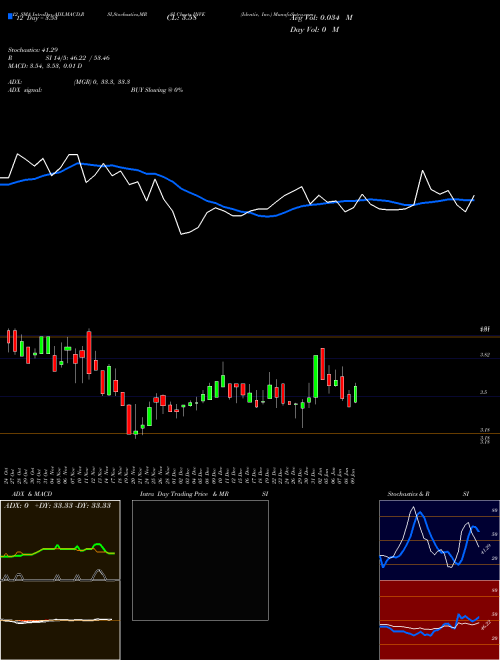Viewport: 500px width, 660px height.
Task: Click the 3.5 price axis label
Action: 484,392
